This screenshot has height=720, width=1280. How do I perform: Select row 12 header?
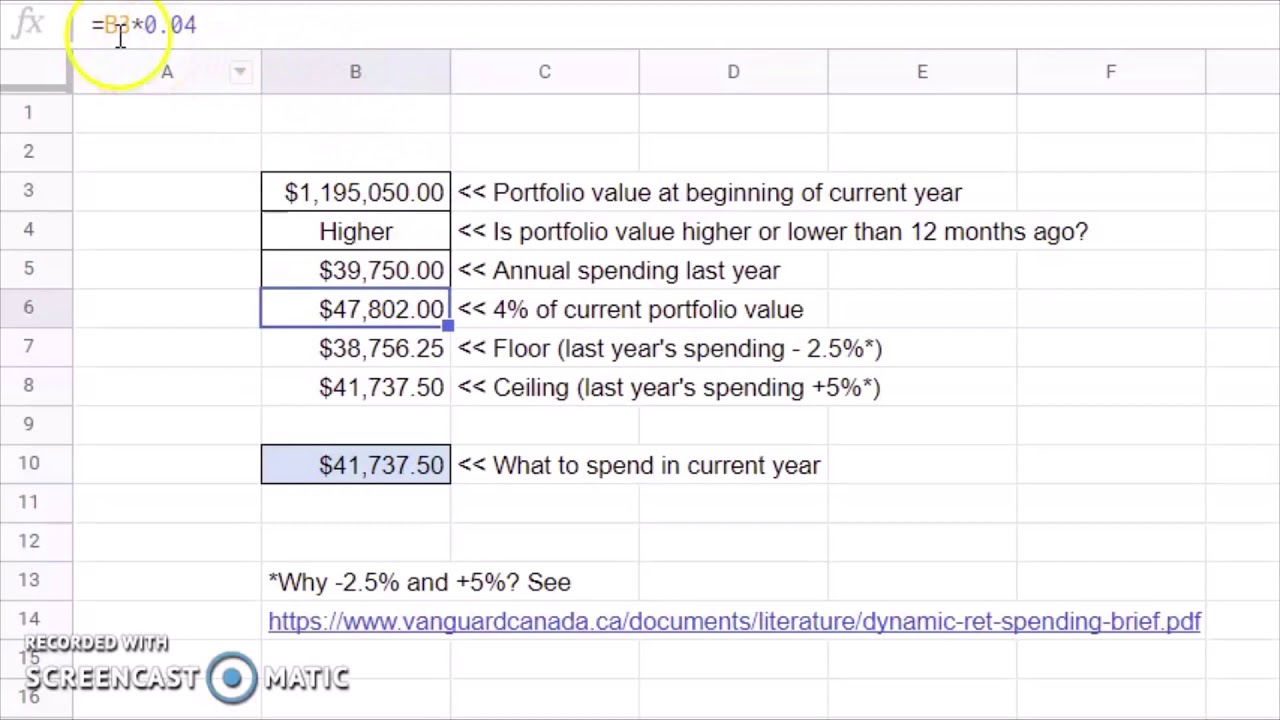point(36,542)
